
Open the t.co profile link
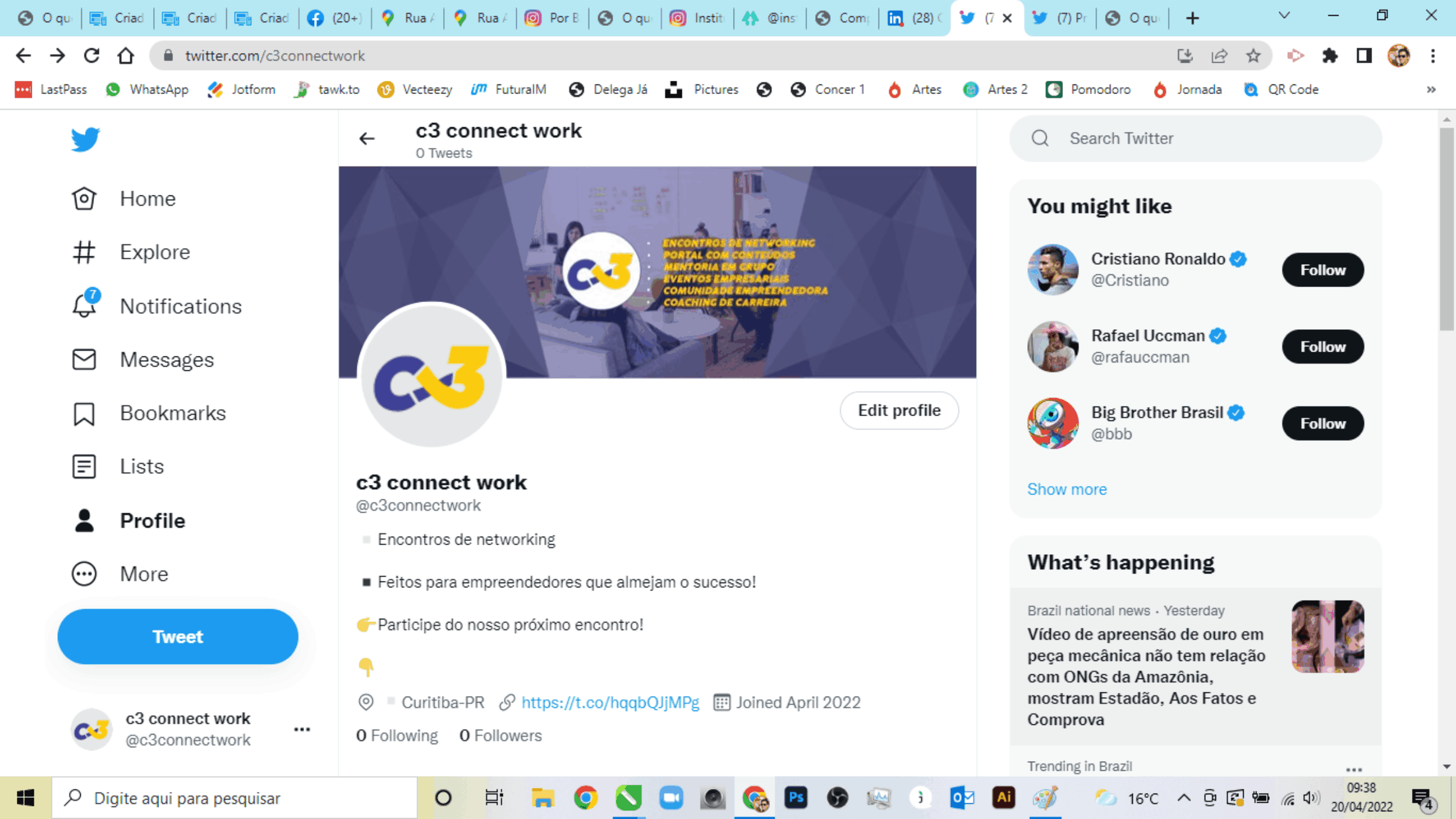pos(610,702)
